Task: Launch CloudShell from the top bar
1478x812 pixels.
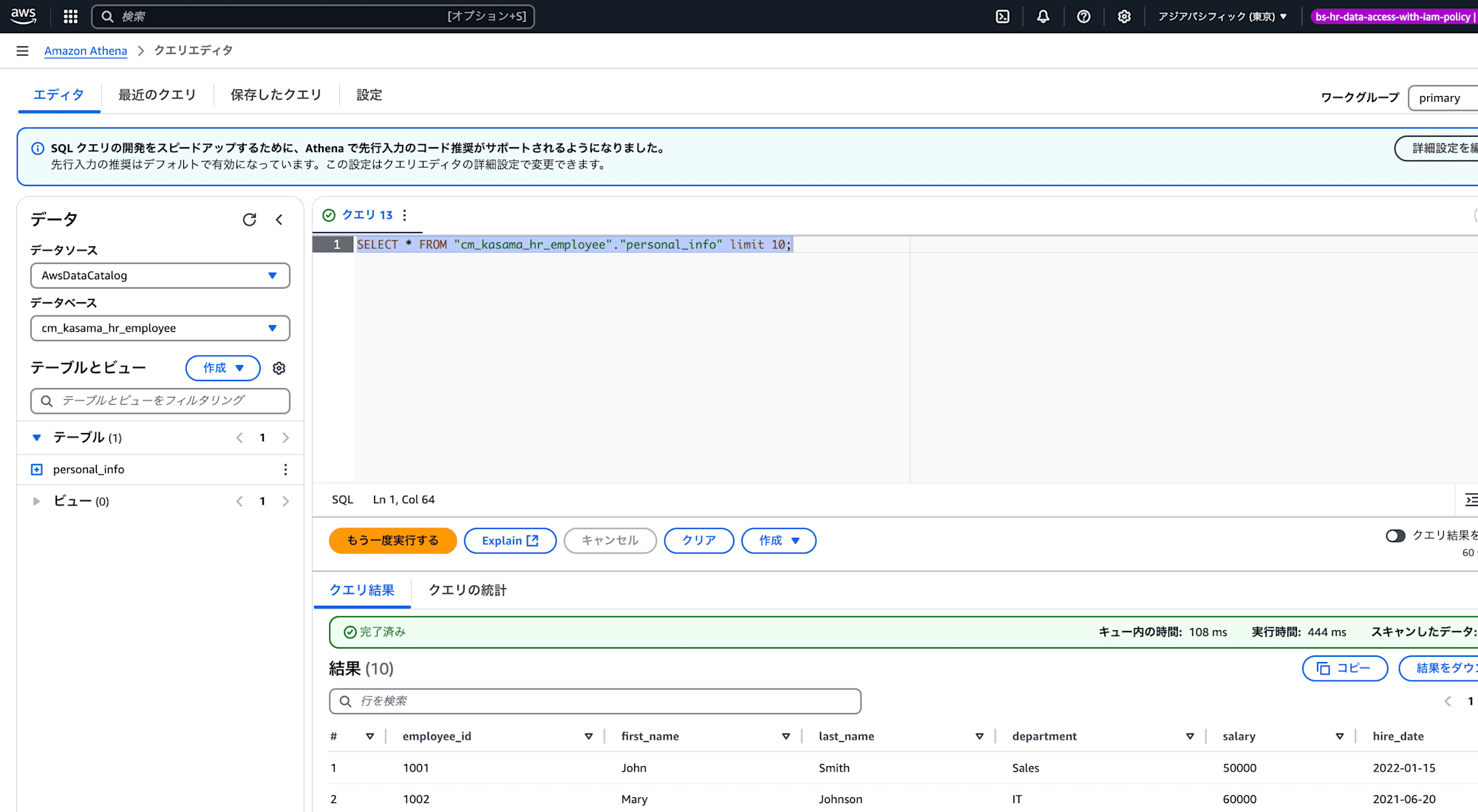Action: (1003, 16)
